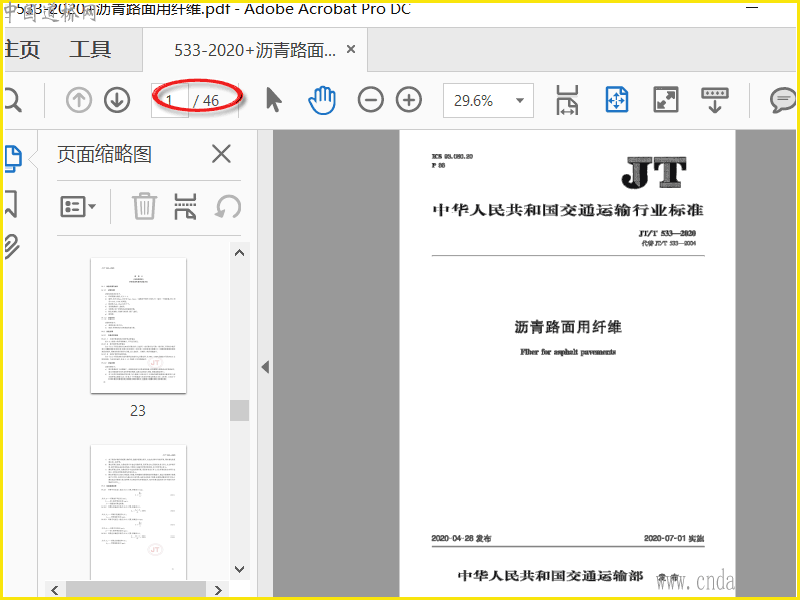The width and height of the screenshot is (800, 600).
Task: Click the thumbnail label 23
Action: coord(138,411)
